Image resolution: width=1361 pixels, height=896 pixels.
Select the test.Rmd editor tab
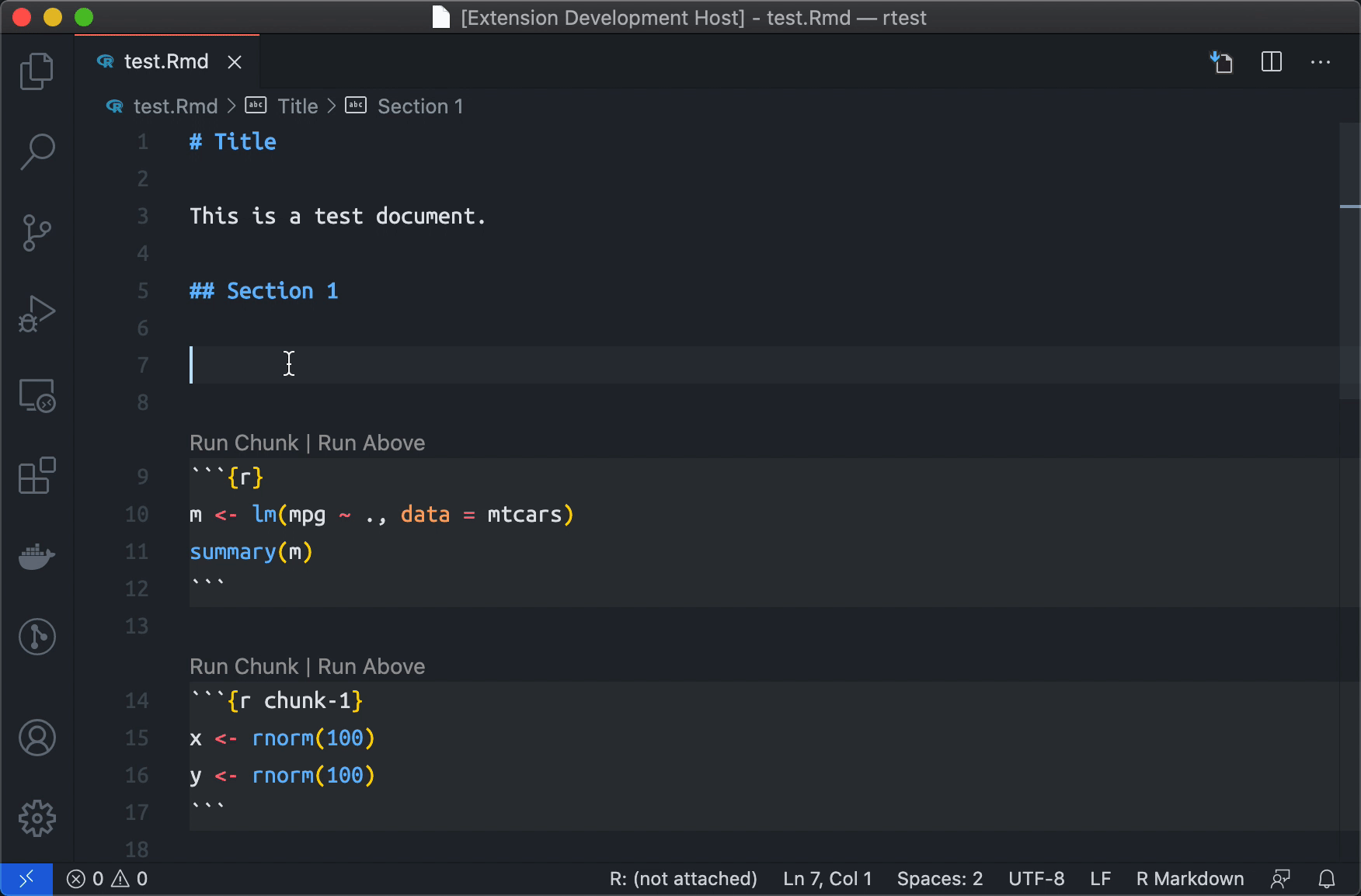pos(167,61)
